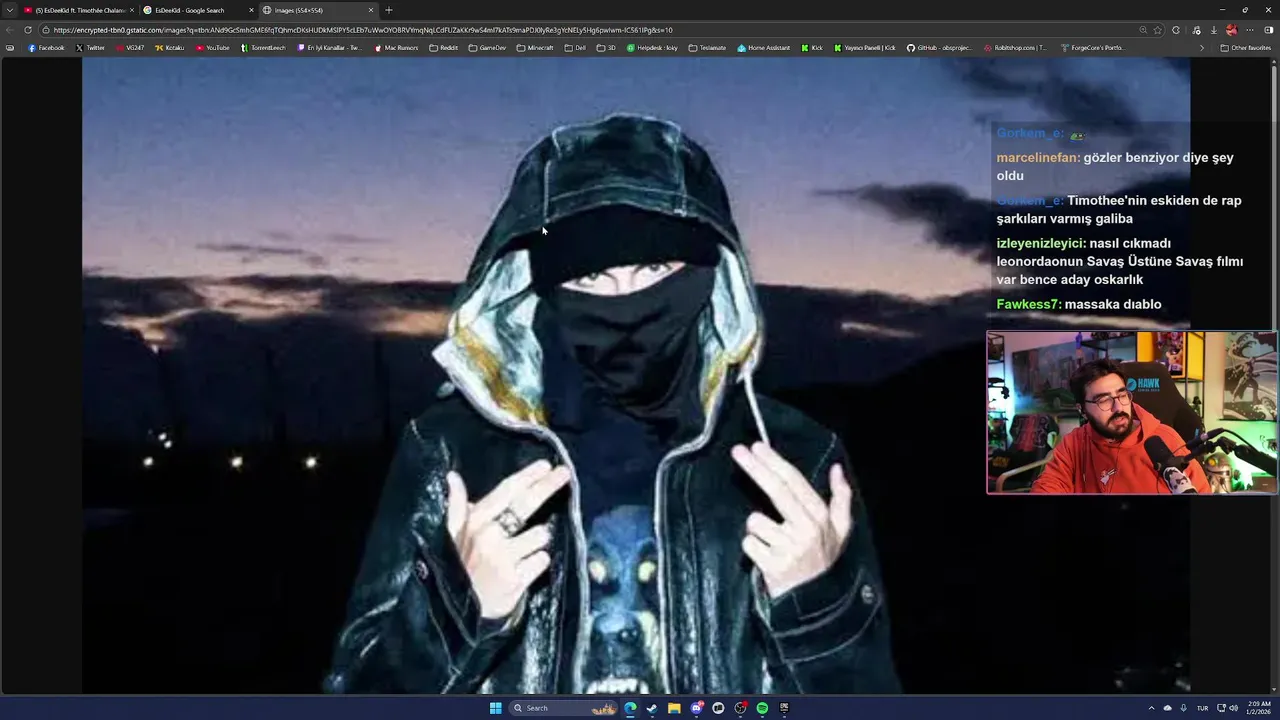
Task: Open the Helpdesk bookmark
Action: pos(652,48)
